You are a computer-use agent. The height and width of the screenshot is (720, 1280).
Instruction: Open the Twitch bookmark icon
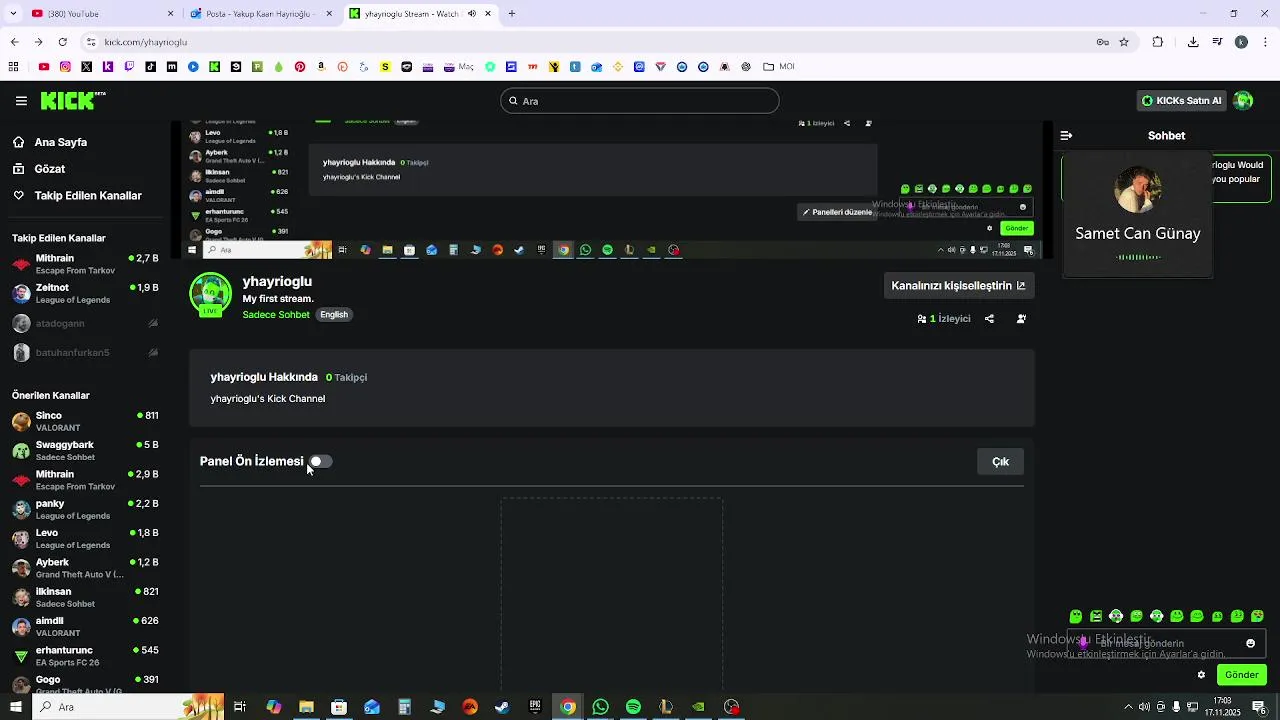(x=129, y=67)
